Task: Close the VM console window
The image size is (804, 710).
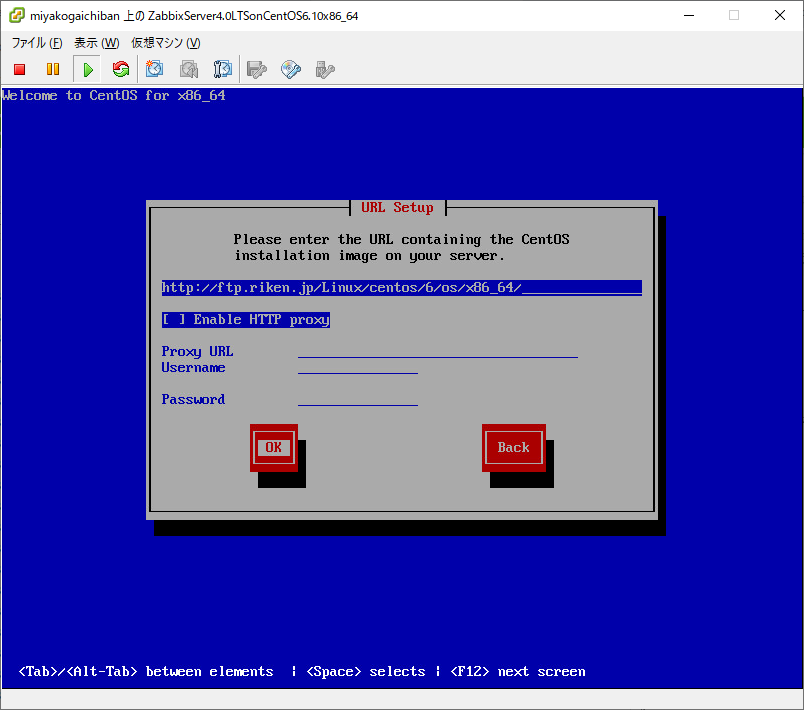Action: tap(780, 15)
